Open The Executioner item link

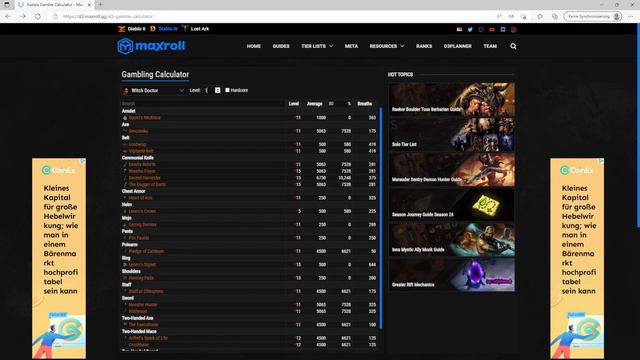pyautogui.click(x=143, y=324)
